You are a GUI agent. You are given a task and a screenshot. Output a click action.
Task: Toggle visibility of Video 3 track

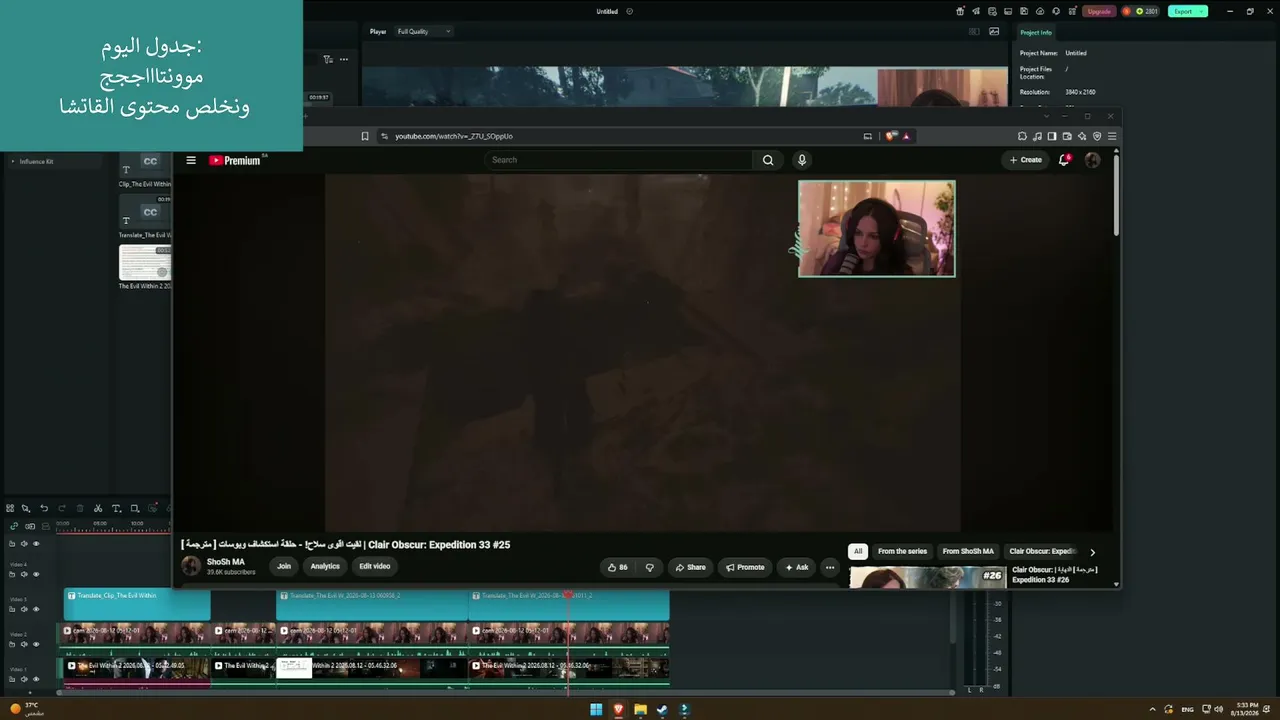[36, 609]
